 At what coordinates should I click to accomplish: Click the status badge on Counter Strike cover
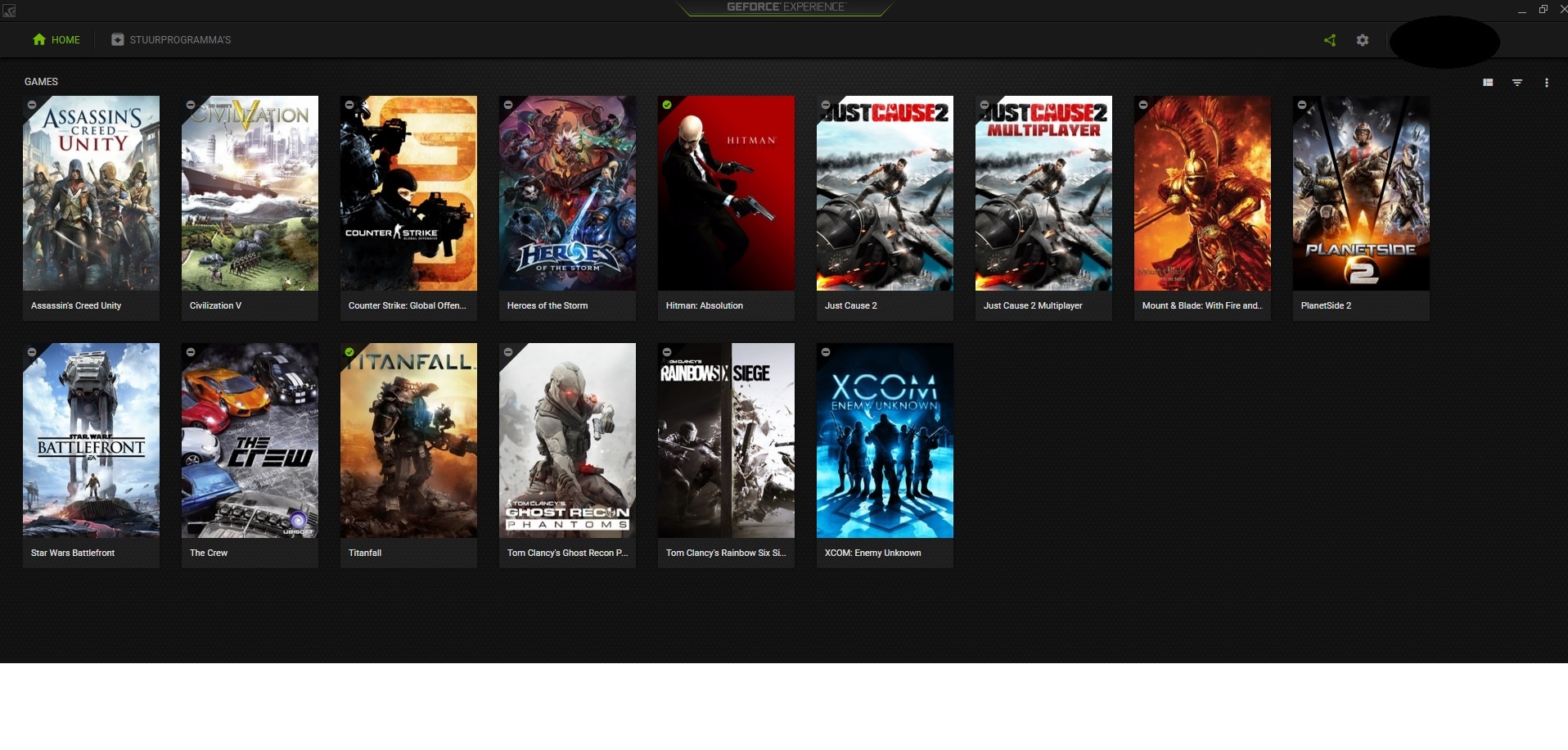[x=349, y=105]
